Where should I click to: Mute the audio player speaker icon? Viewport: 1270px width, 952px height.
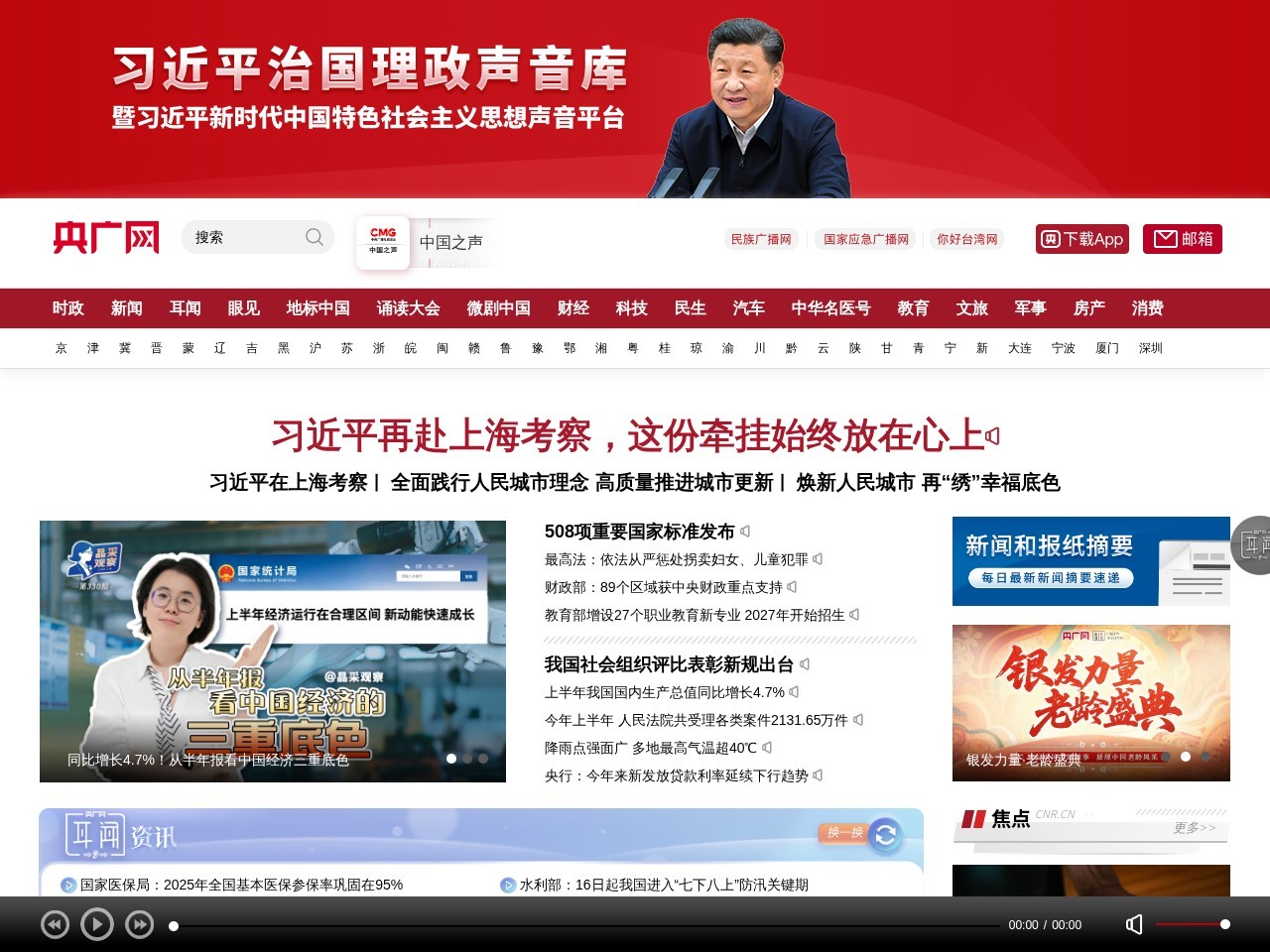(x=1134, y=924)
